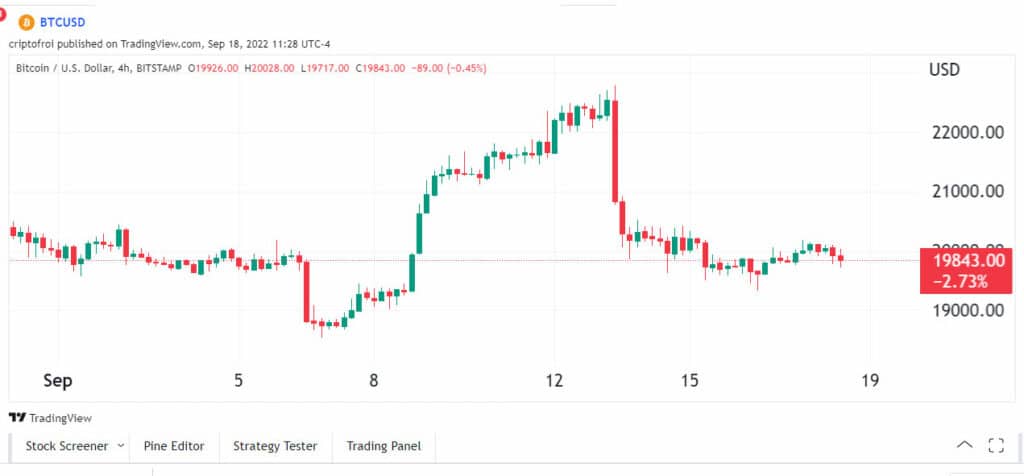Click the 22000.00 price axis label

[x=966, y=133]
